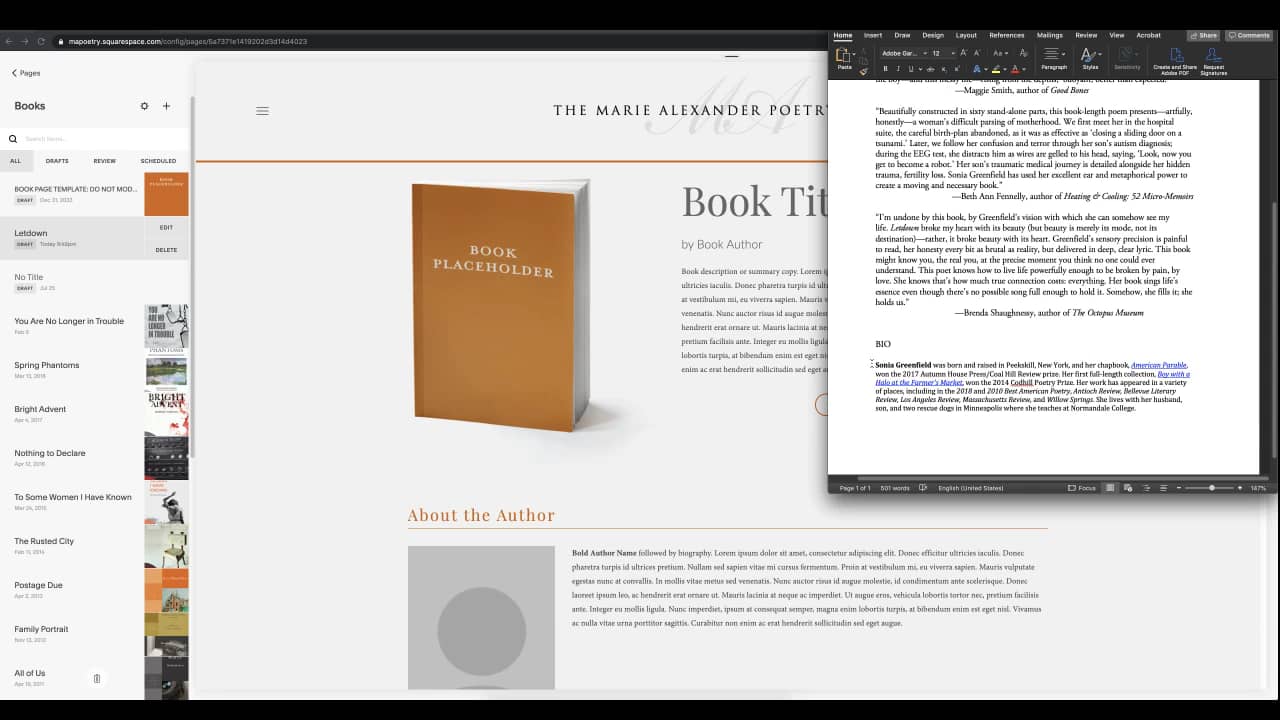Image resolution: width=1280 pixels, height=720 pixels.
Task: Switch to Print Layout view in Word
Action: [x=1109, y=488]
